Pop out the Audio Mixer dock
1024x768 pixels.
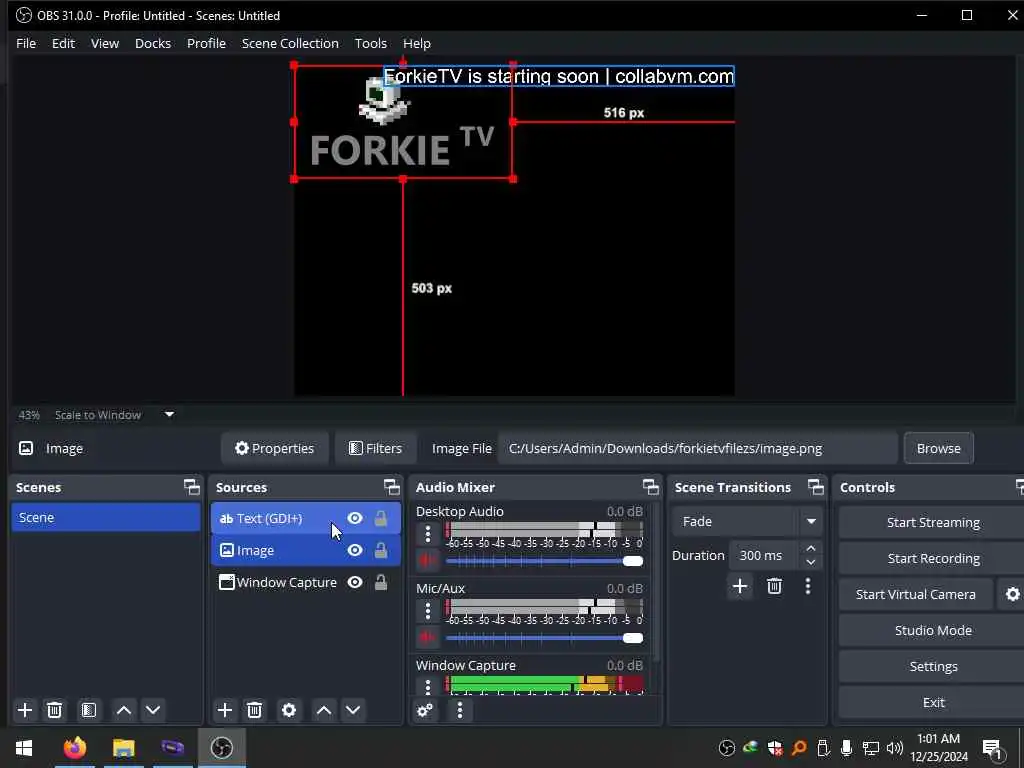pyautogui.click(x=650, y=487)
